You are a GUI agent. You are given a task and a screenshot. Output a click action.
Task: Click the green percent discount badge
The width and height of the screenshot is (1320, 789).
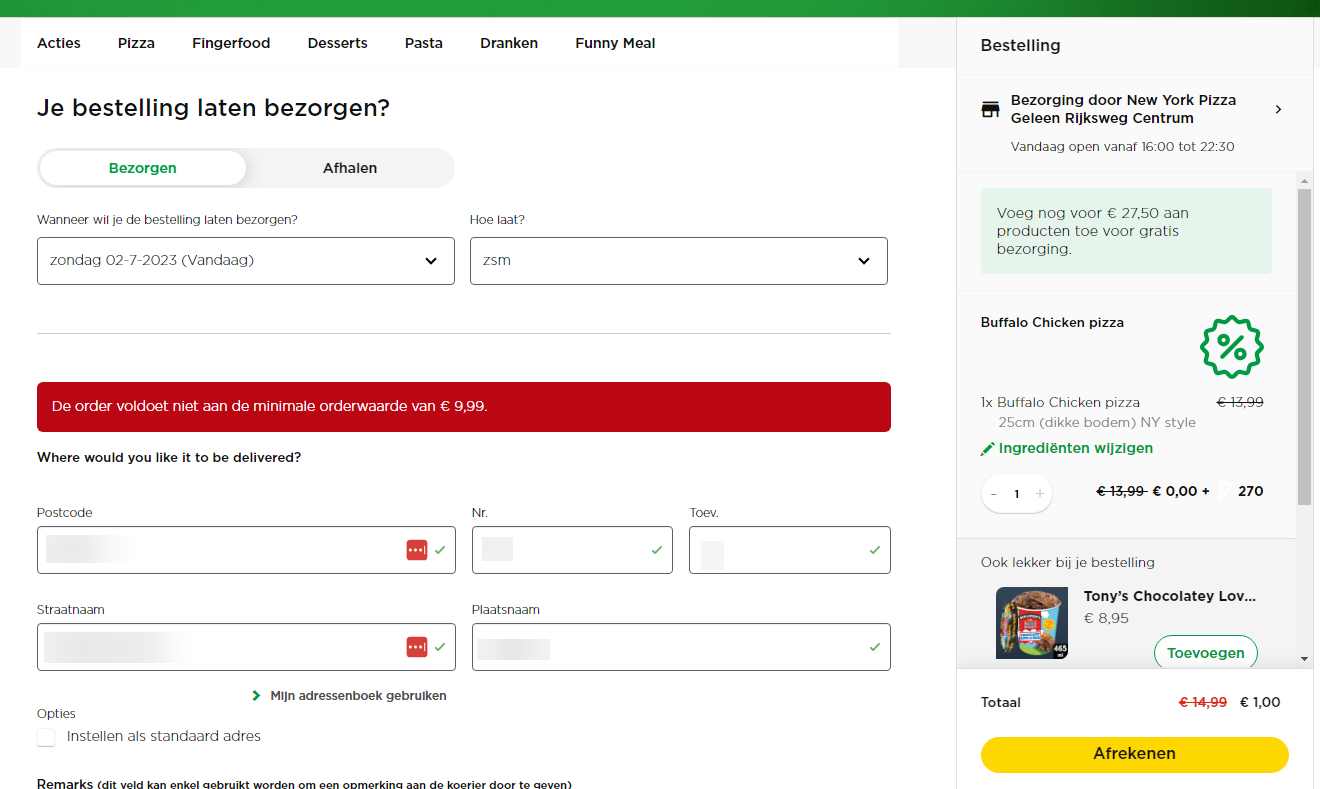1231,347
